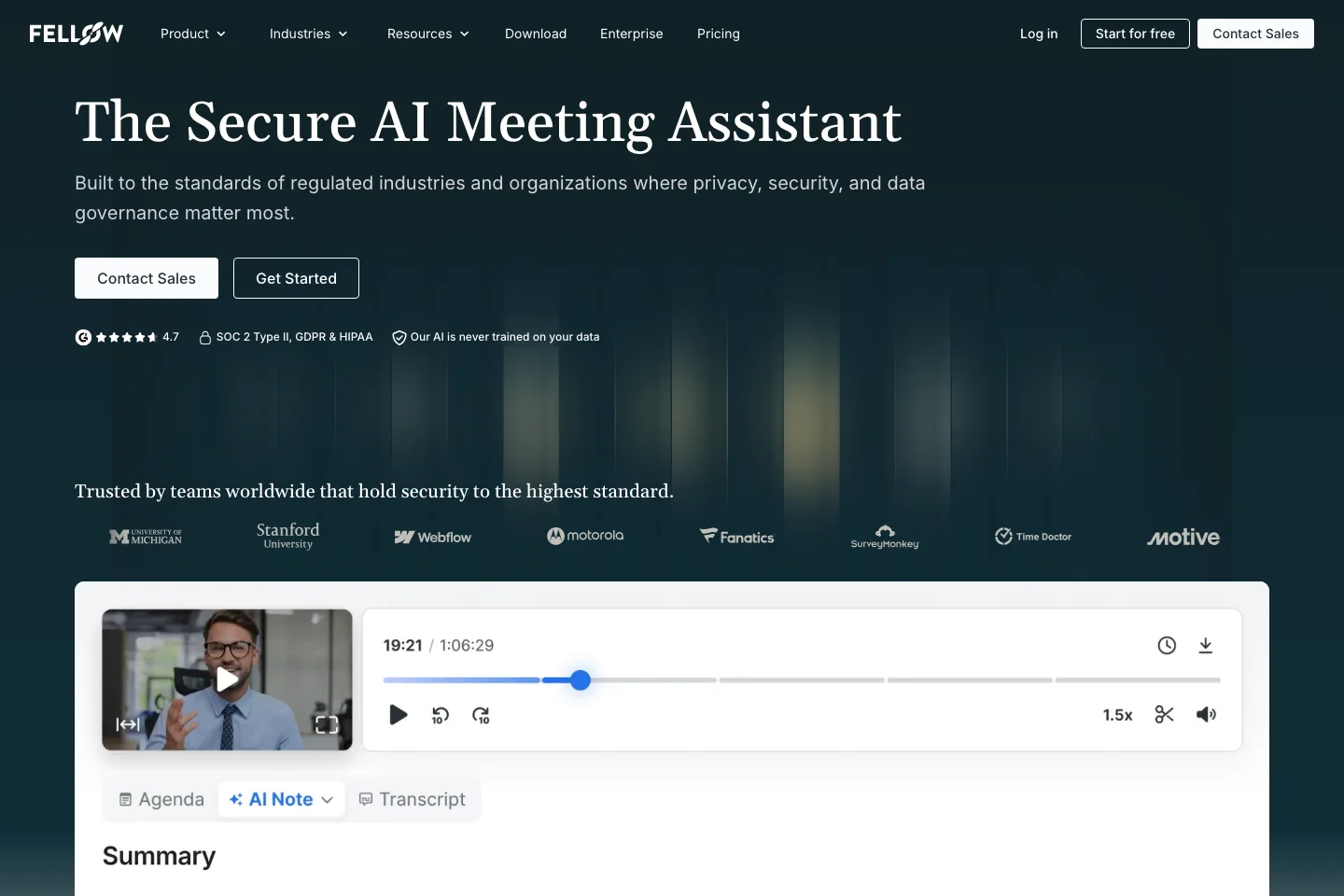Switch to the Transcript tab
Screen dimensions: 1344x896
coord(413,800)
